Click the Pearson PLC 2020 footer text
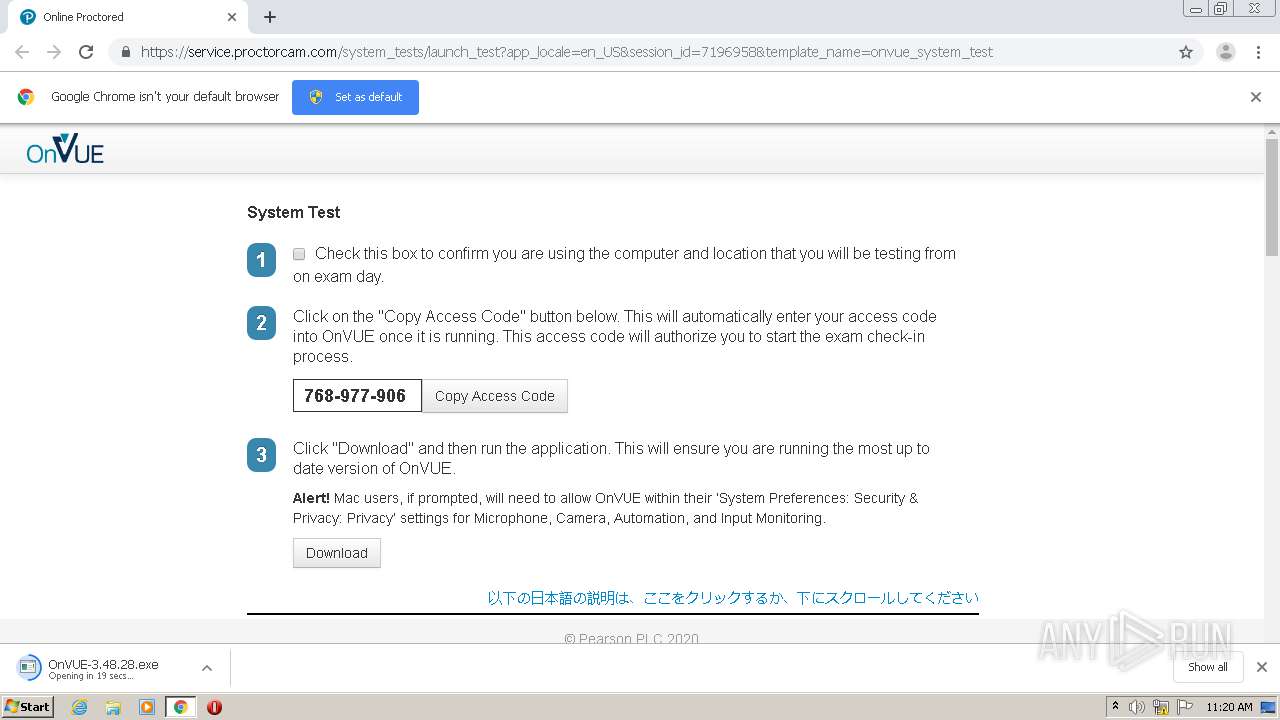Viewport: 1280px width, 720px height. pos(631,638)
